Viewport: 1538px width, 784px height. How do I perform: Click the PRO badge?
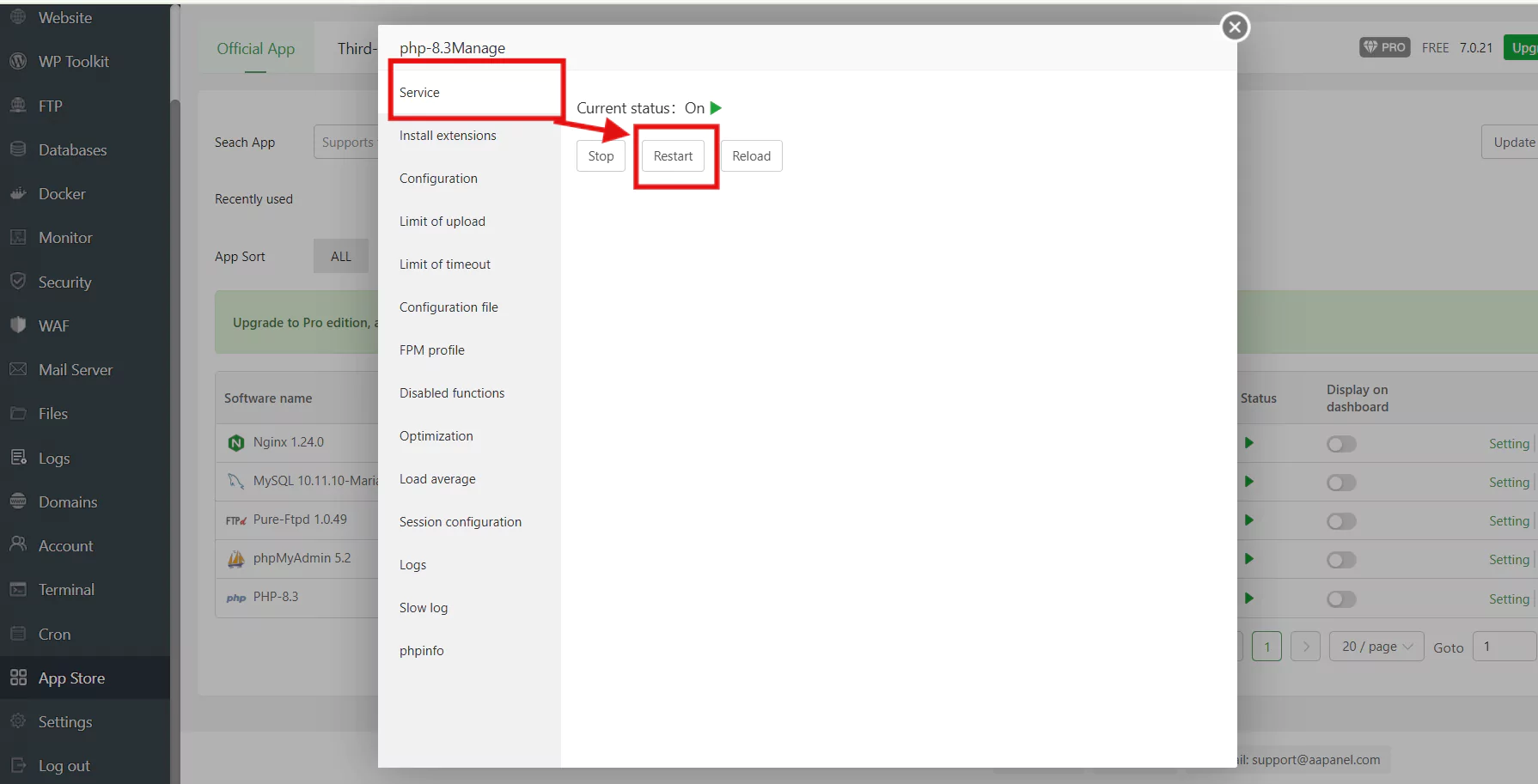(x=1385, y=47)
